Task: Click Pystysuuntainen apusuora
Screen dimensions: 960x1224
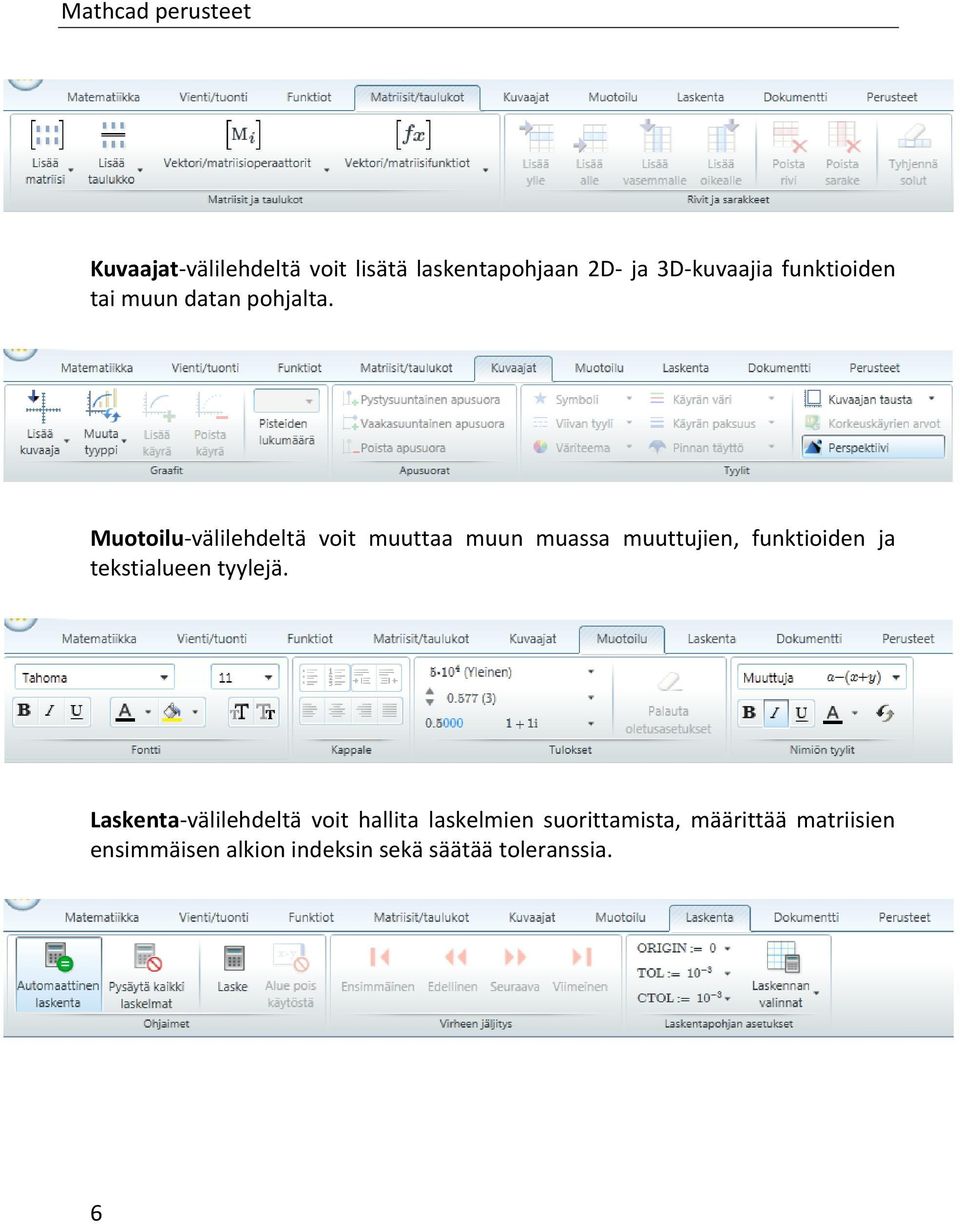Action: (421, 400)
